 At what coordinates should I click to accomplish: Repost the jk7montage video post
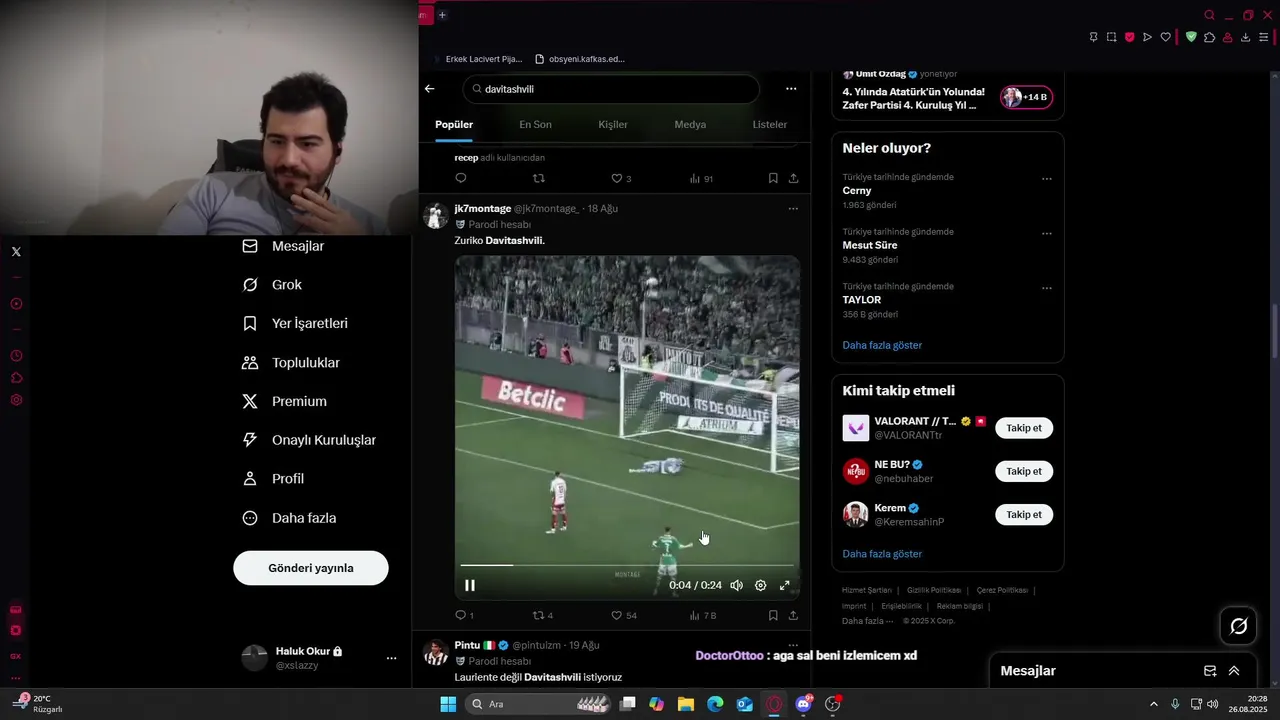(x=539, y=615)
